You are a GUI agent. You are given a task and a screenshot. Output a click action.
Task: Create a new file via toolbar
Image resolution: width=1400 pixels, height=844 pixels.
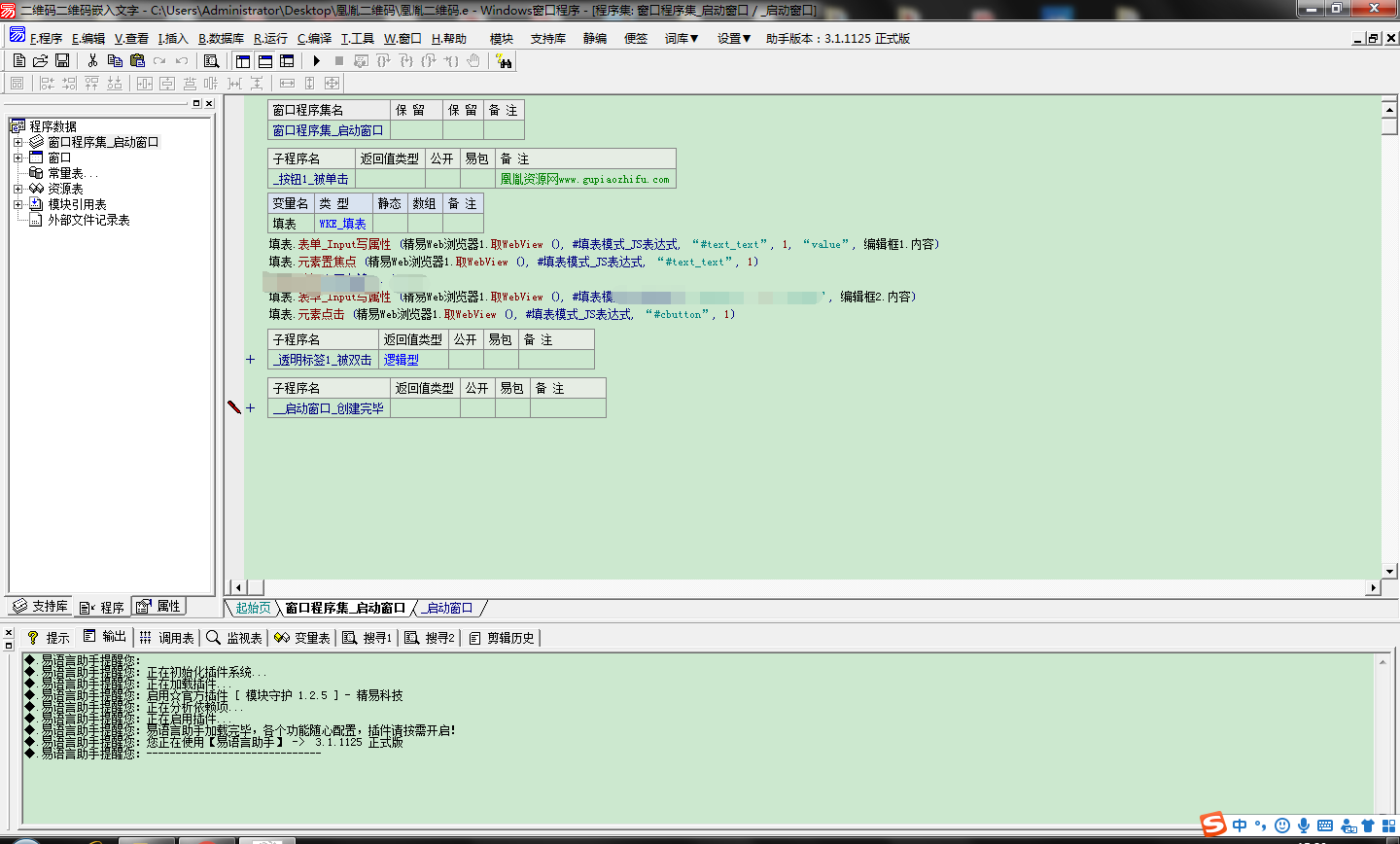(x=18, y=60)
